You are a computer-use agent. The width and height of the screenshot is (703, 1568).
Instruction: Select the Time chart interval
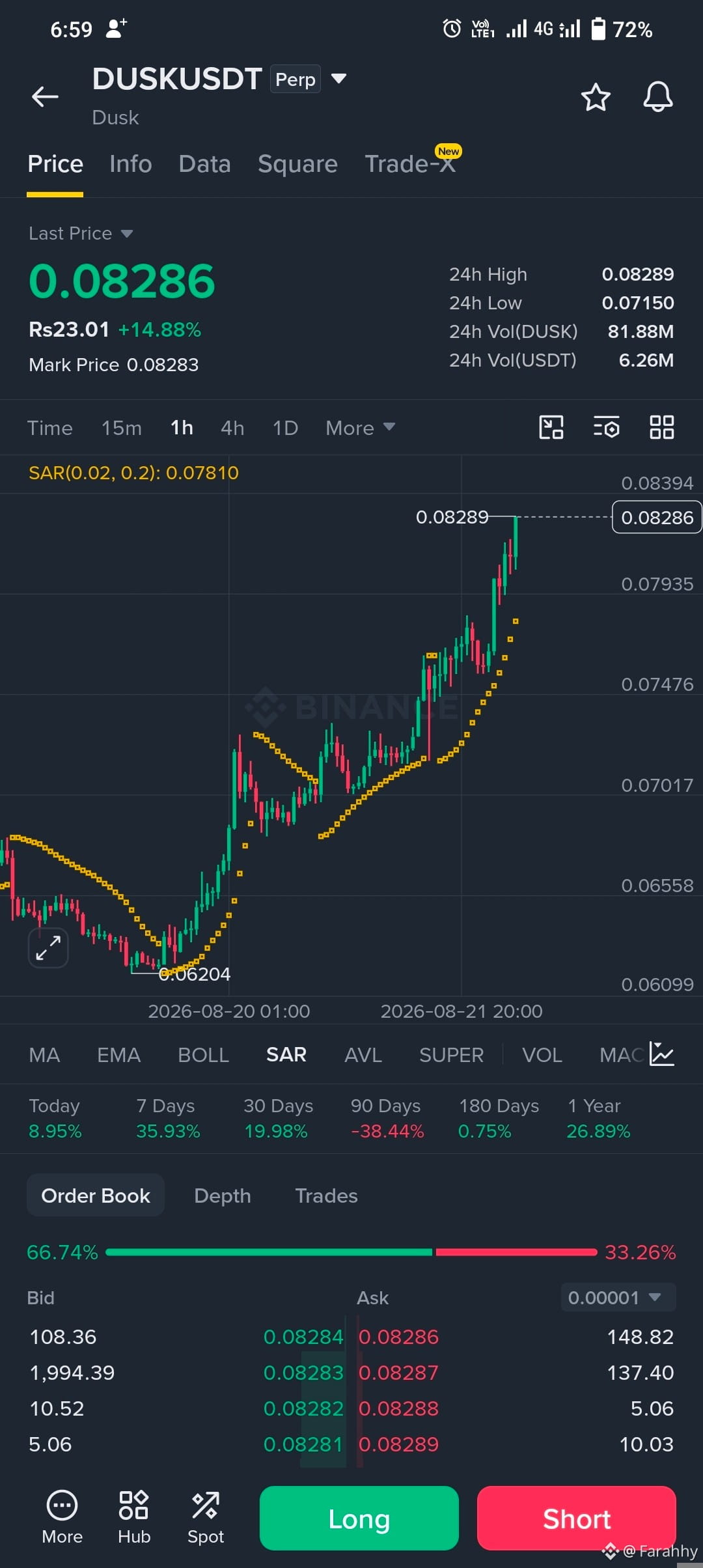50,428
